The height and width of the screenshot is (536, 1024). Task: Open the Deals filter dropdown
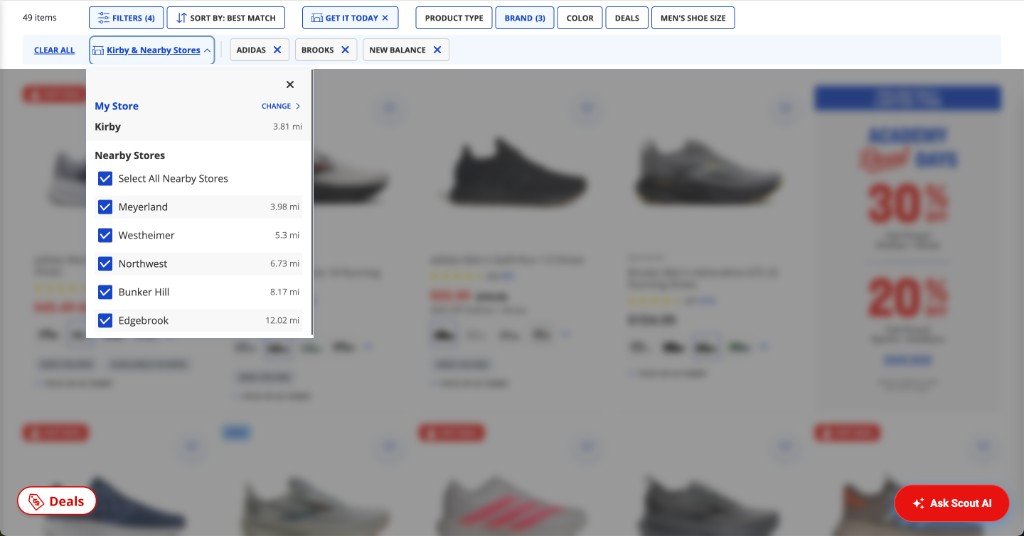click(626, 18)
